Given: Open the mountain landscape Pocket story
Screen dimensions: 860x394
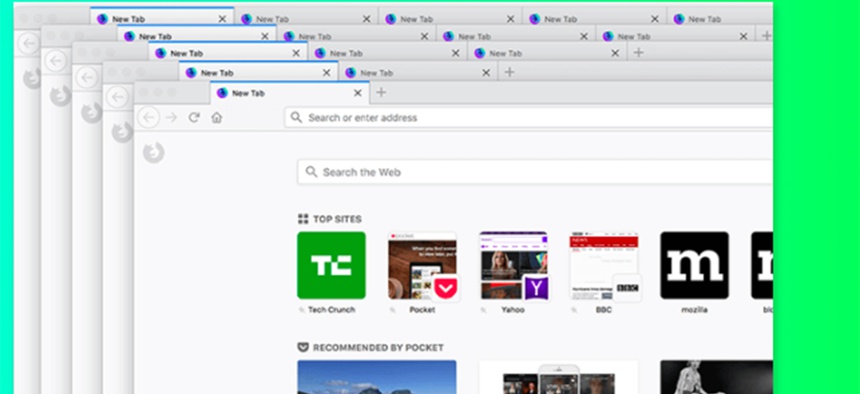Looking at the screenshot, I should pyautogui.click(x=377, y=377).
